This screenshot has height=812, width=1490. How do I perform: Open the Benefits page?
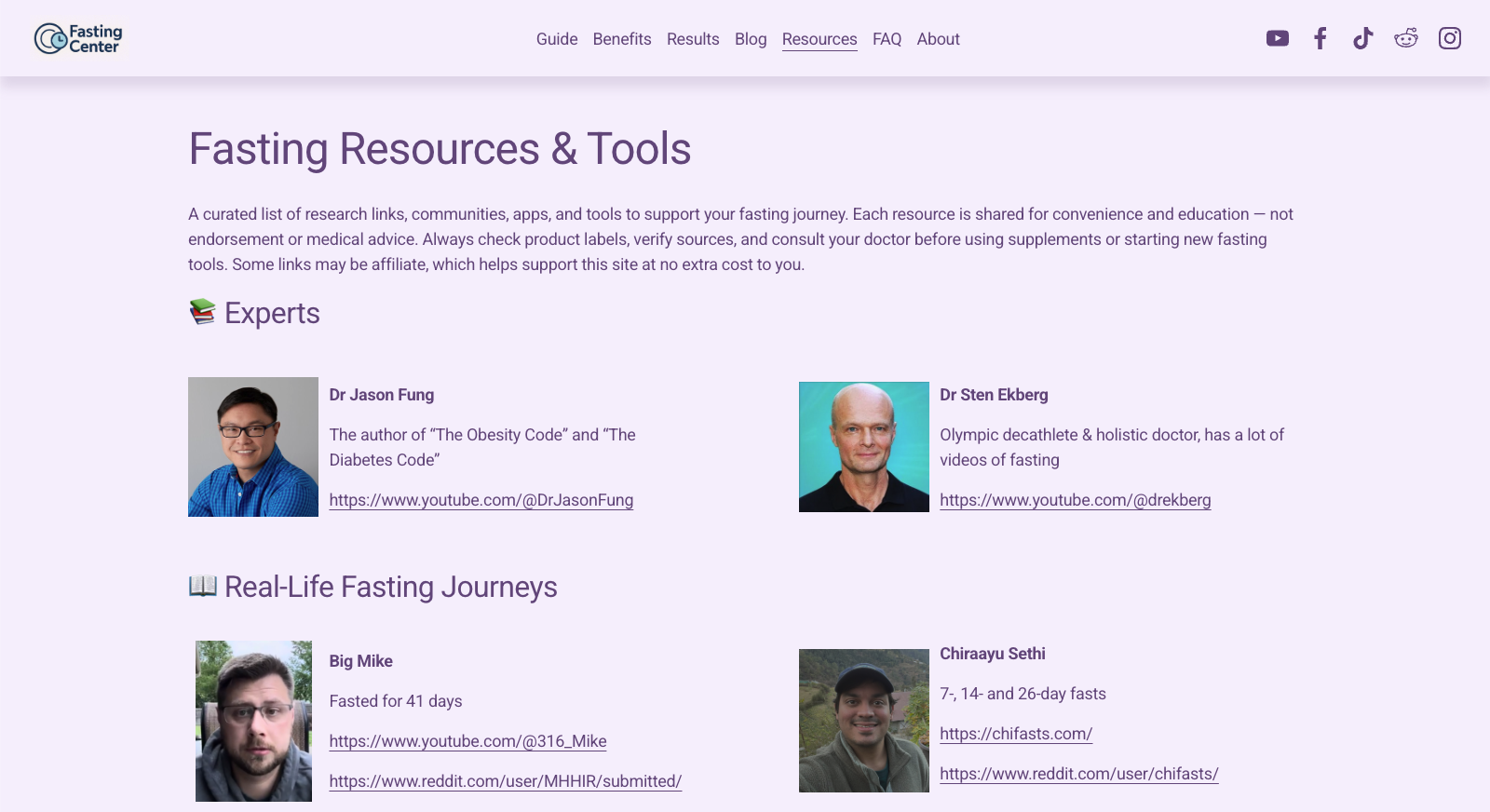622,39
